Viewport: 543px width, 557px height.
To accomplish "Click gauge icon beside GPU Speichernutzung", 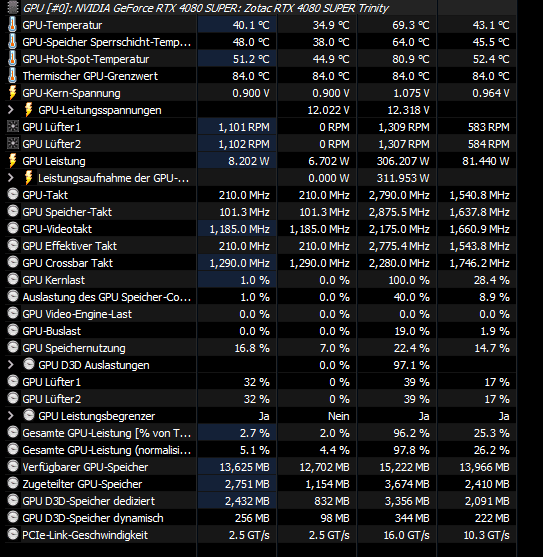I will (13, 347).
